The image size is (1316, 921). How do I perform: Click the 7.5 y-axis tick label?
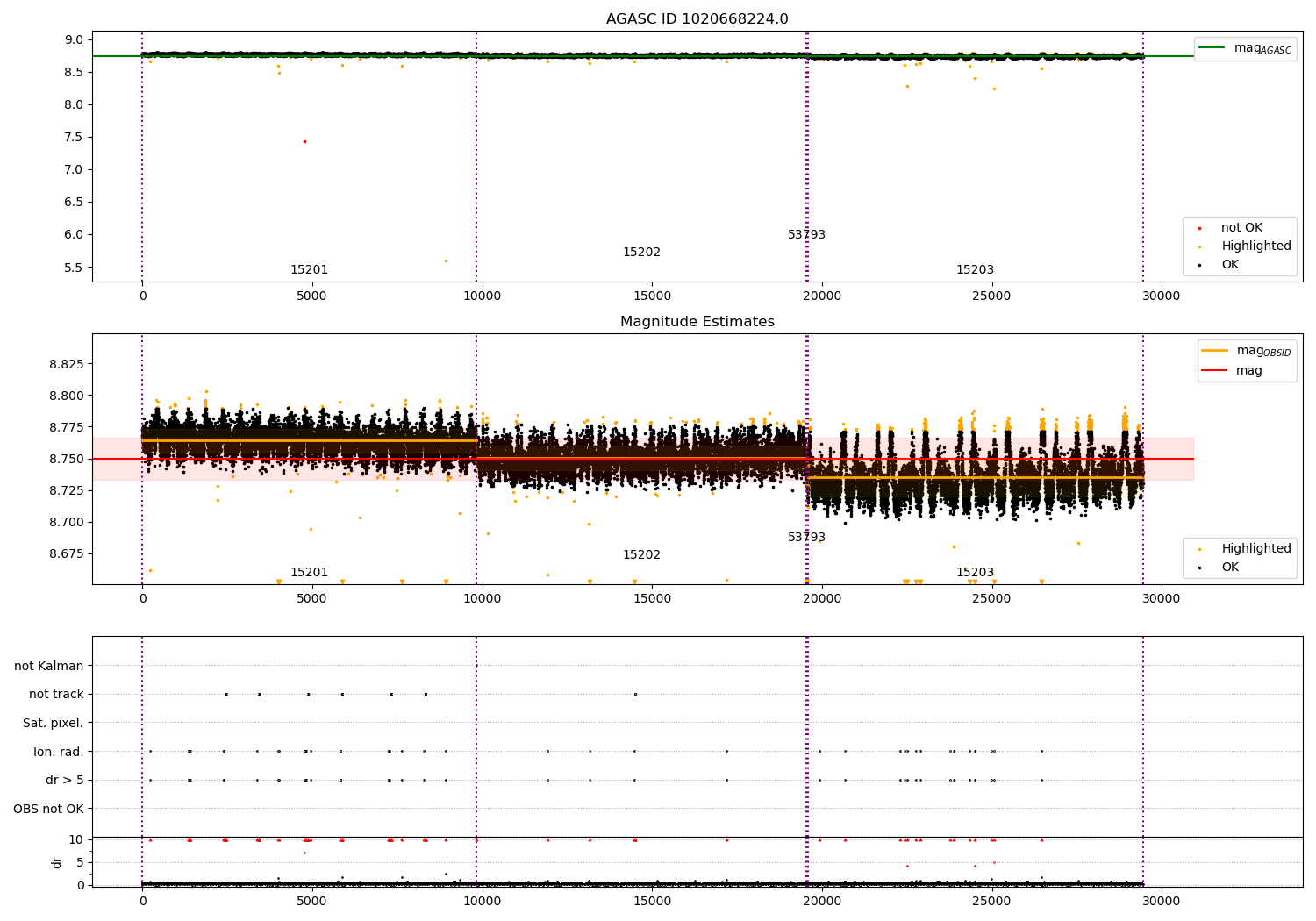pyautogui.click(x=74, y=138)
